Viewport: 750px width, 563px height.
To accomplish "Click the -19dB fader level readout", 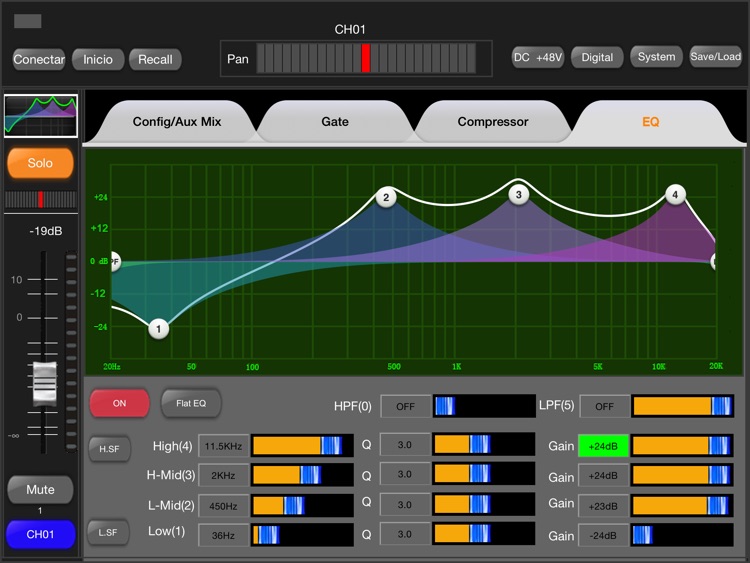I will tap(46, 231).
